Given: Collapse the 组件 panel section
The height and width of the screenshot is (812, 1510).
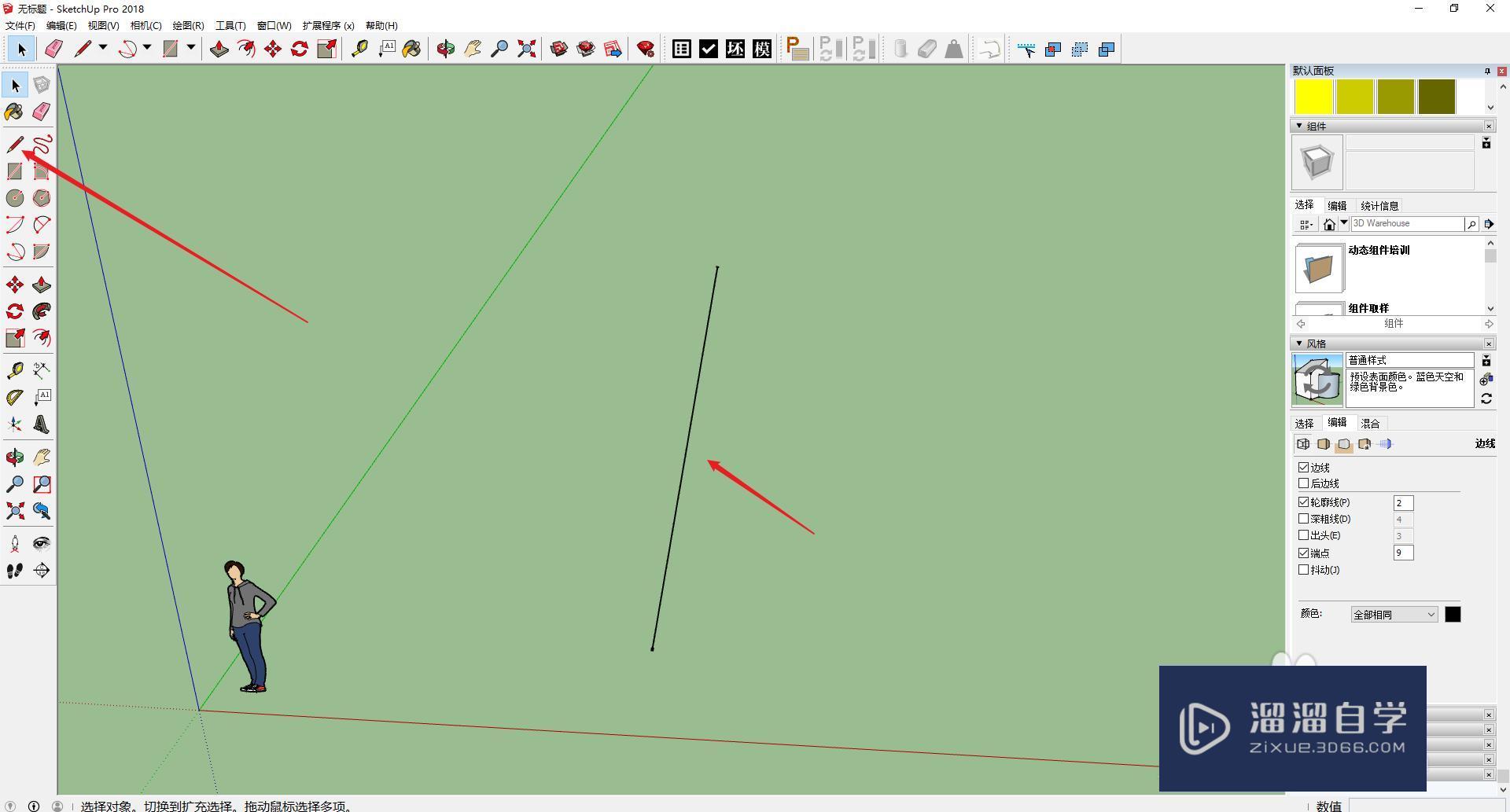Looking at the screenshot, I should point(1299,126).
